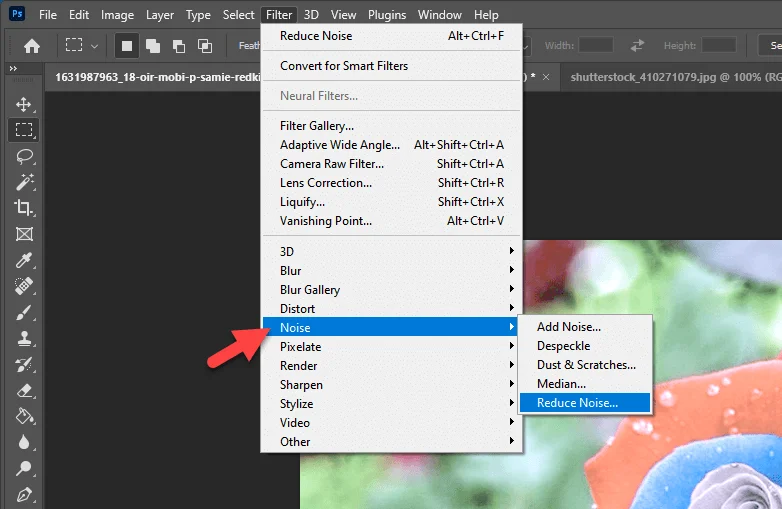
Task: Close the open Filter menu
Action: tap(279, 15)
